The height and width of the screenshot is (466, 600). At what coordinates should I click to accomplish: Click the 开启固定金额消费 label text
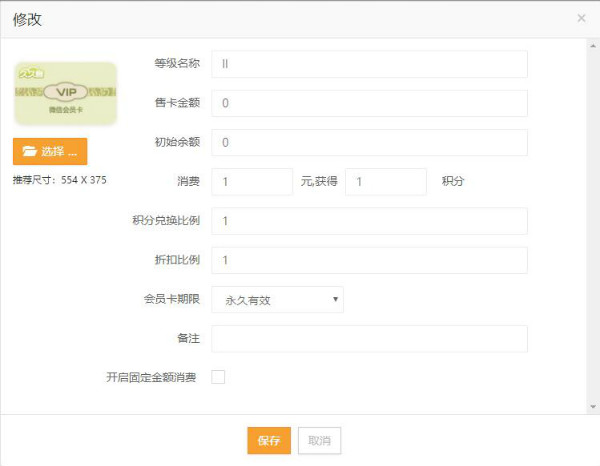(x=151, y=377)
